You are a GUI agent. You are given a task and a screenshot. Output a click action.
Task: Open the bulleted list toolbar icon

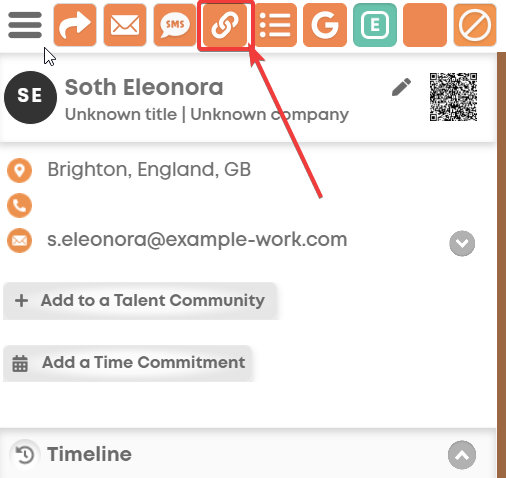pos(275,25)
